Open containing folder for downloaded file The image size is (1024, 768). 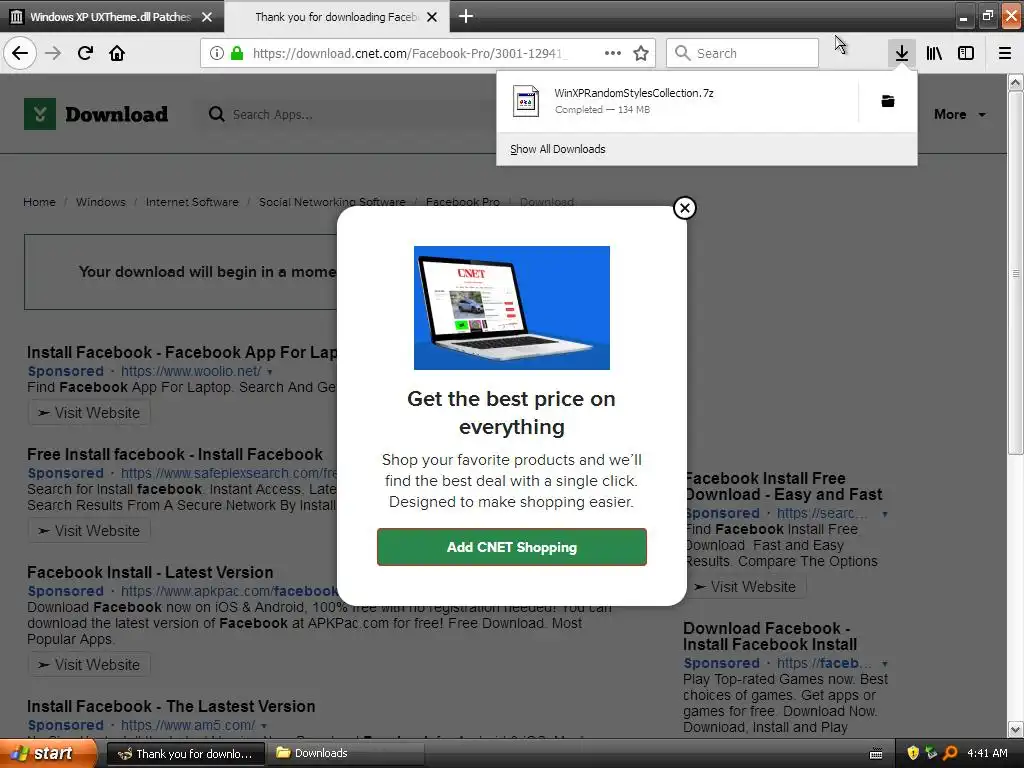click(x=888, y=101)
